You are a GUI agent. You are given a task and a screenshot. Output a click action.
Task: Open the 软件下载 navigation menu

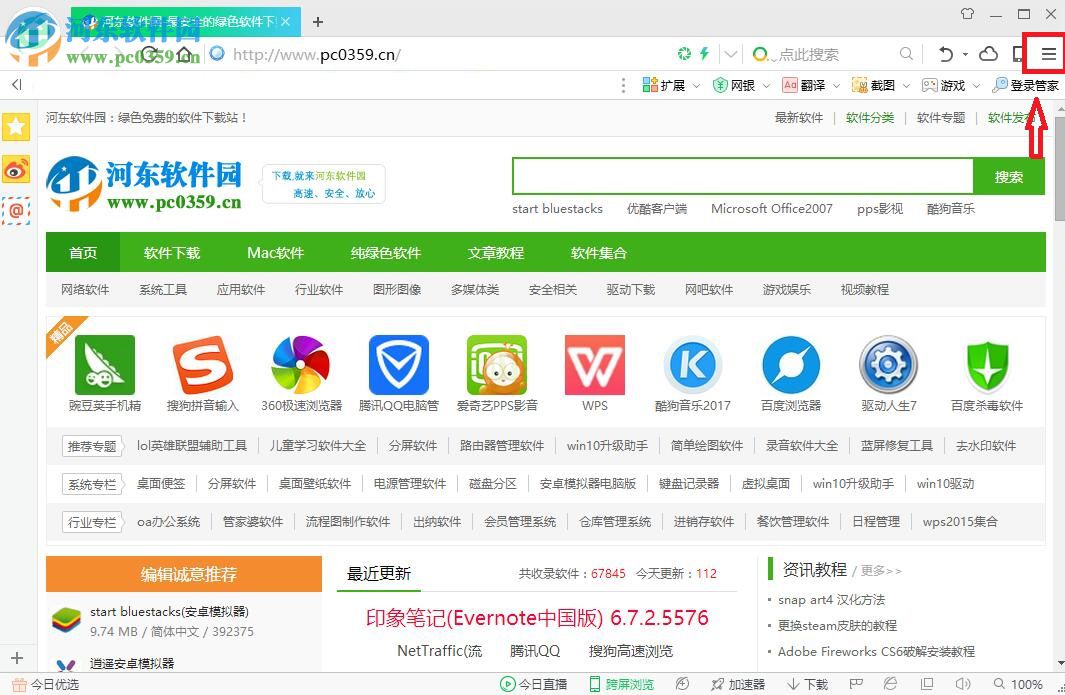tap(171, 253)
